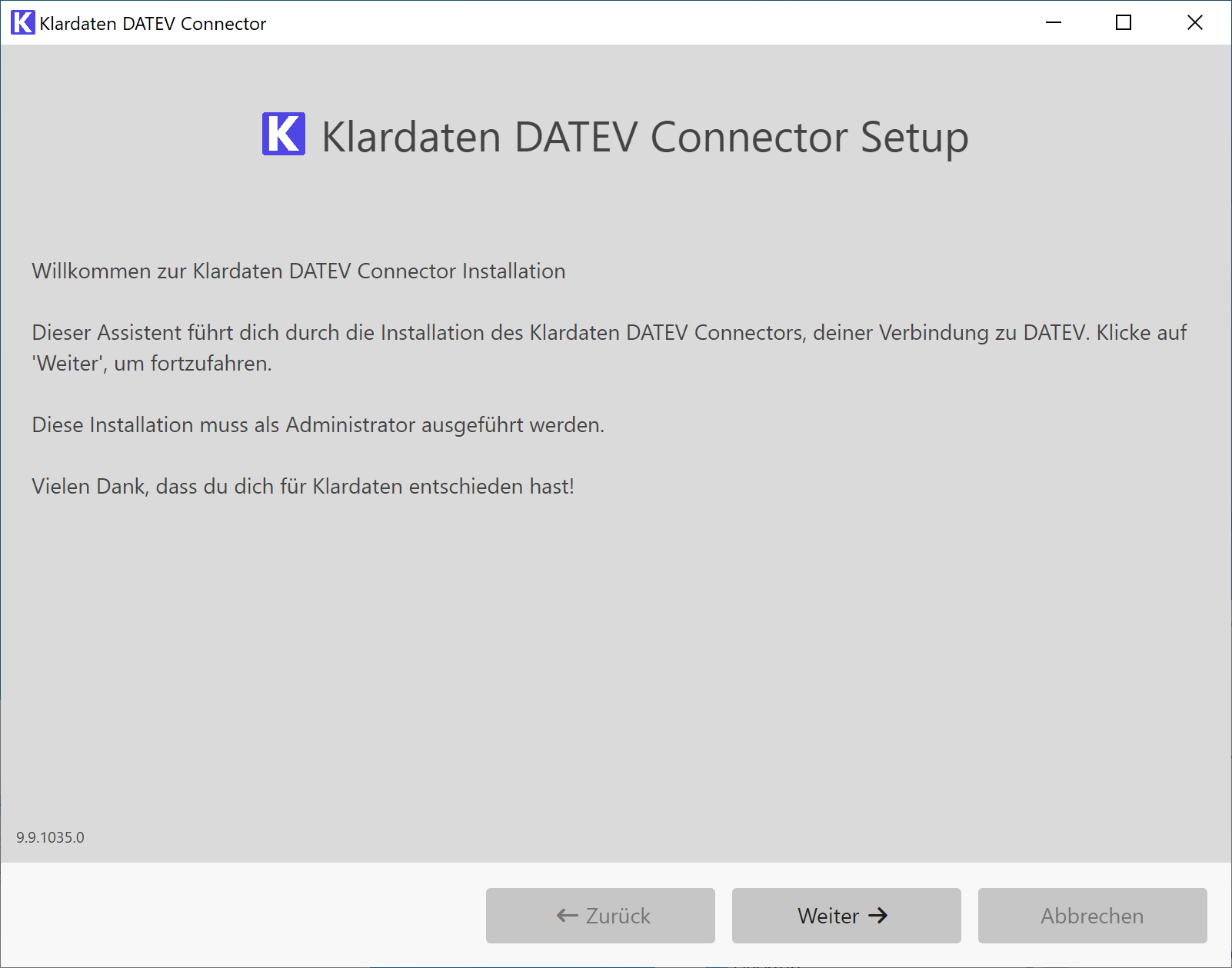Click the "um fortzufahren" text in the paragraph
Image resolution: width=1232 pixels, height=968 pixels.
(x=192, y=364)
